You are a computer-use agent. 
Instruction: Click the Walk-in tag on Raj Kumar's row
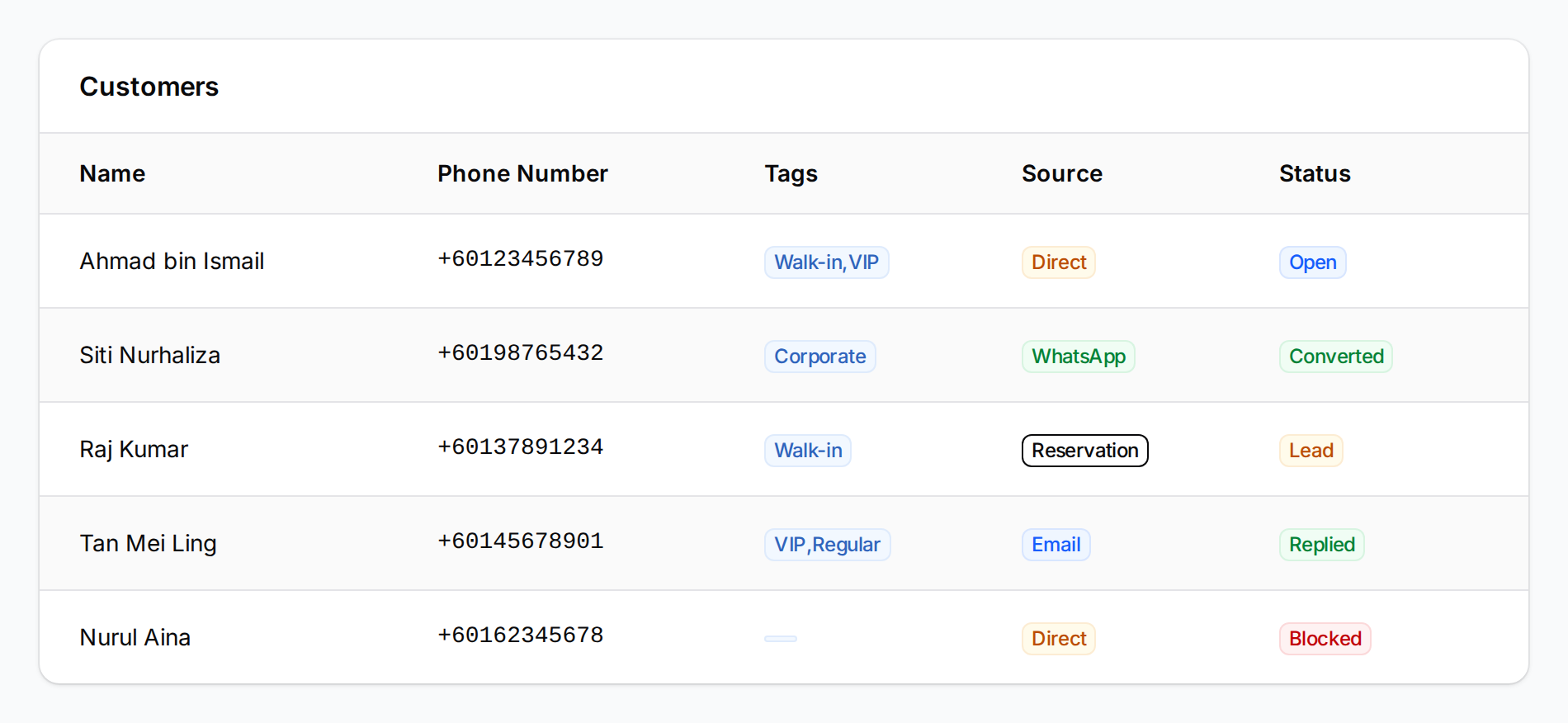coord(807,450)
